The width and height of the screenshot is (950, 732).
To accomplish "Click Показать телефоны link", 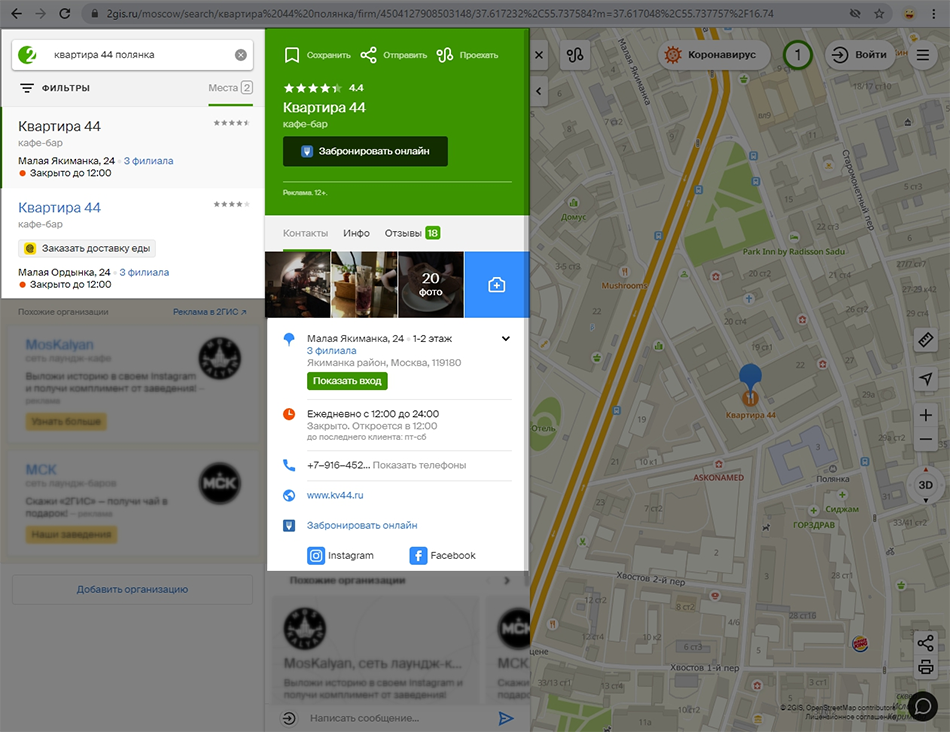I will pyautogui.click(x=419, y=465).
